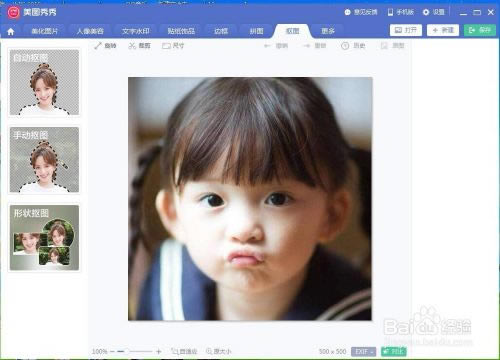
Task: Select the crop (裁剪) scissors tool
Action: pyautogui.click(x=132, y=46)
